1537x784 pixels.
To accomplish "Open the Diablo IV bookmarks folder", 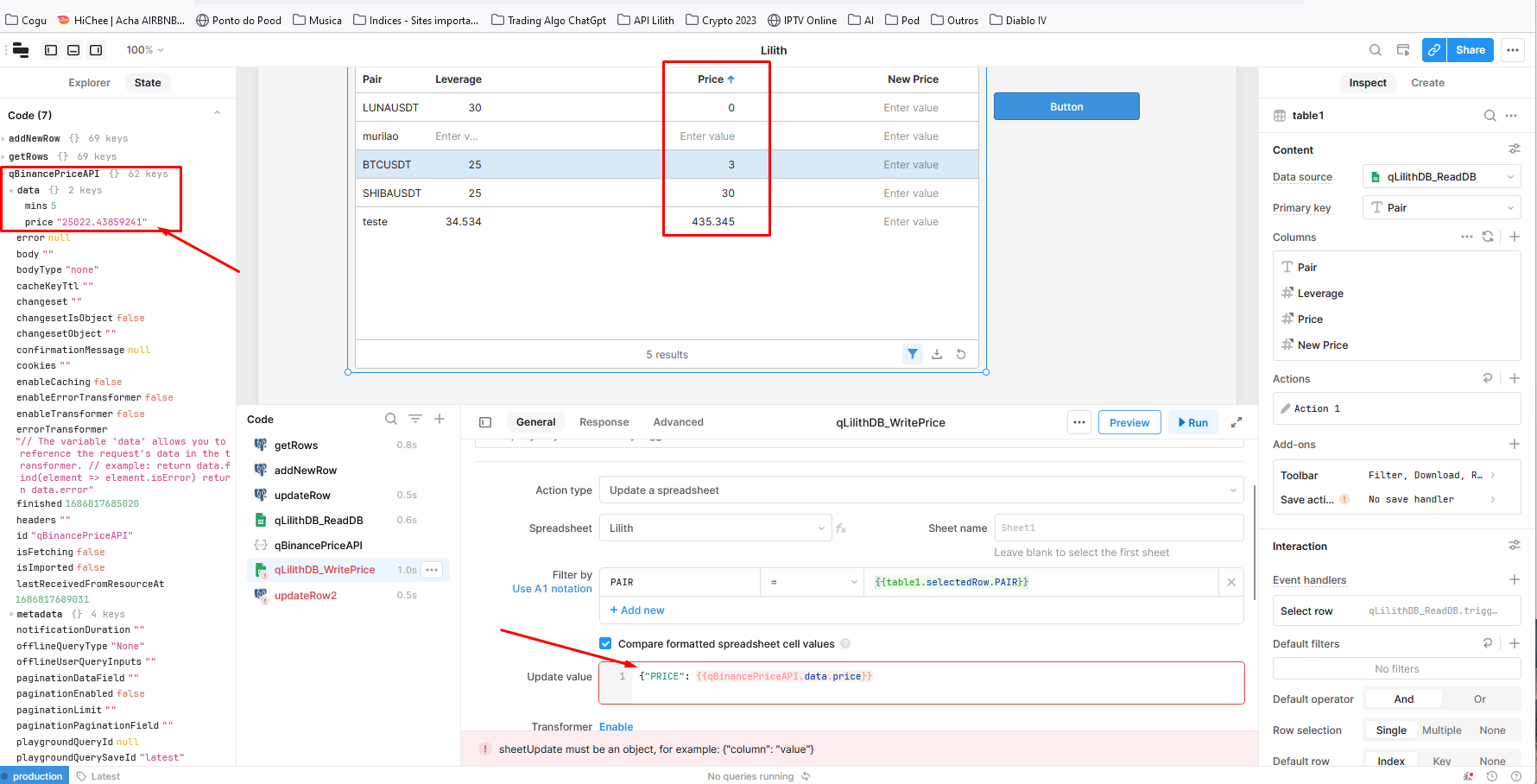I will (x=1018, y=20).
